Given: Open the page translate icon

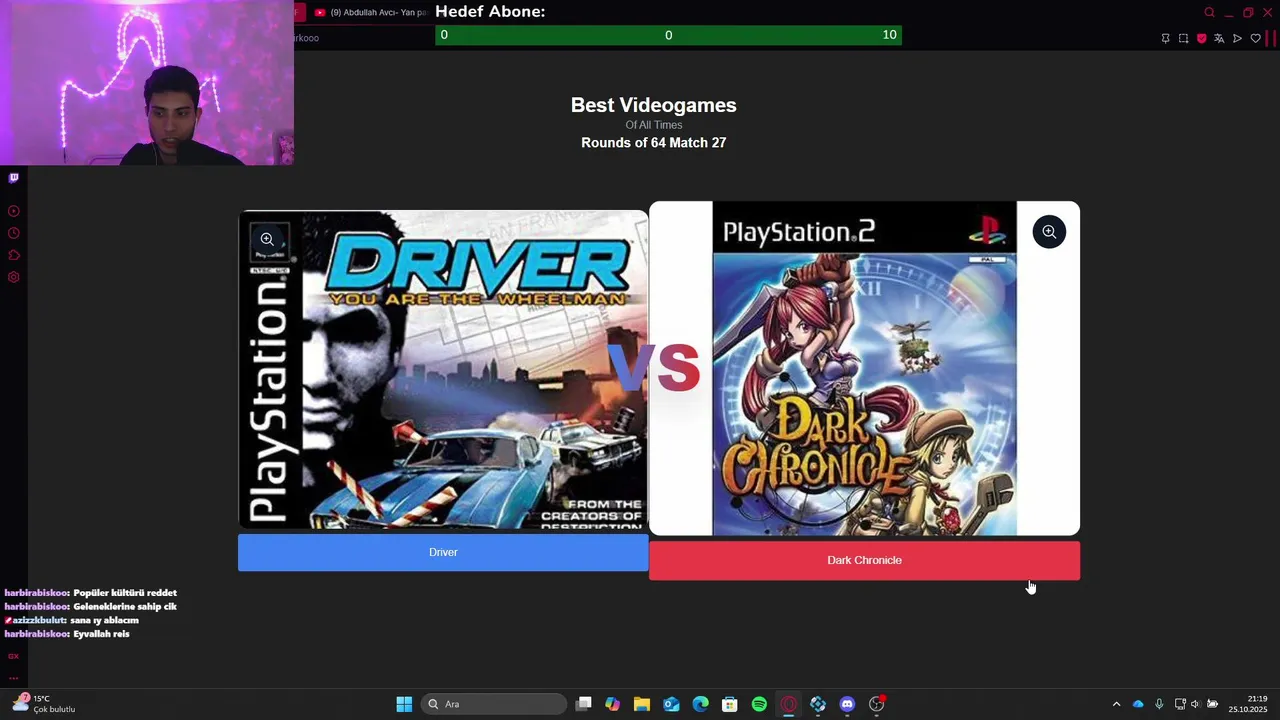Looking at the screenshot, I should click(1219, 38).
